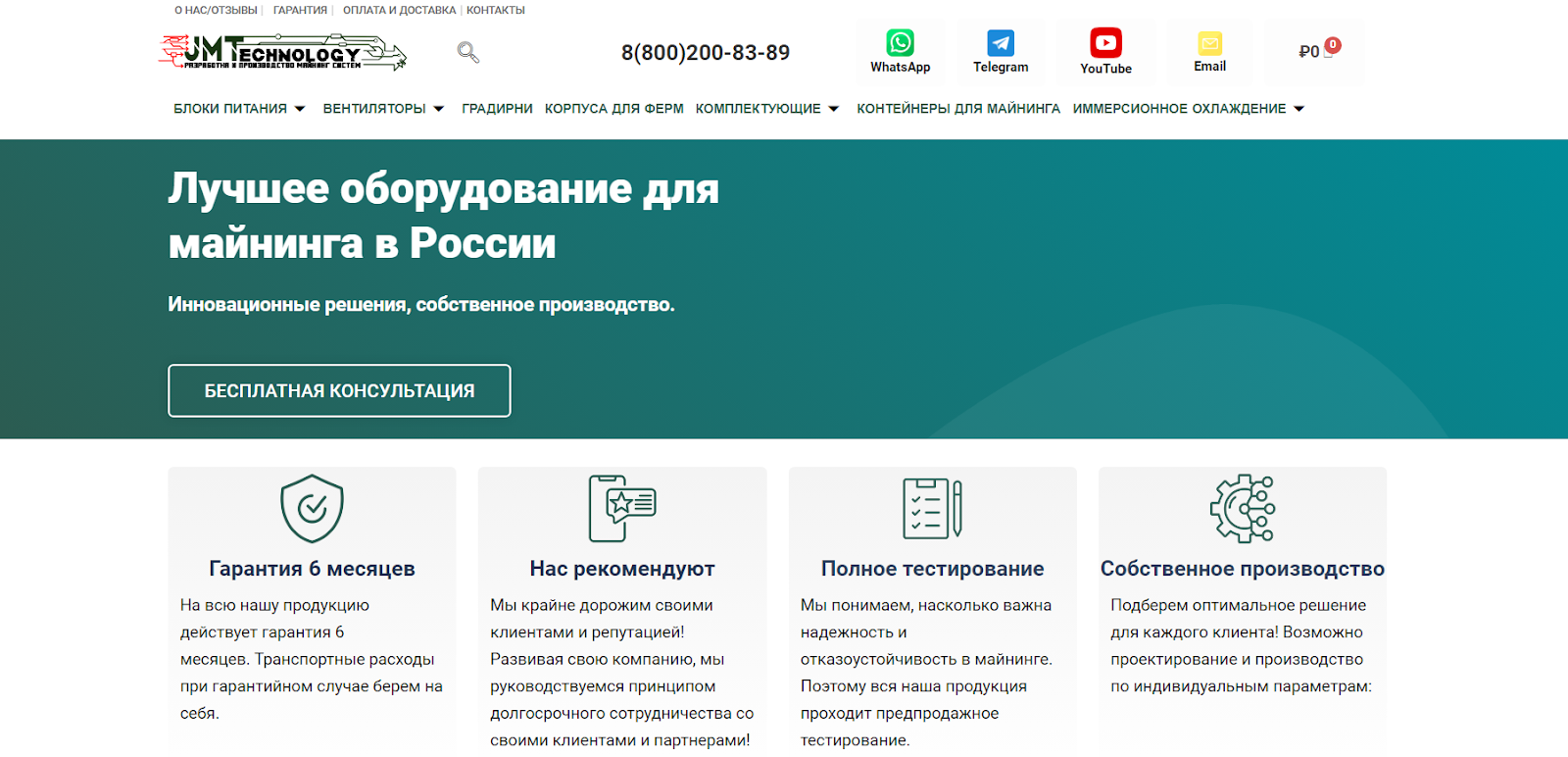1568x757 pixels.
Task: Click the WhatsApp text label
Action: (901, 68)
